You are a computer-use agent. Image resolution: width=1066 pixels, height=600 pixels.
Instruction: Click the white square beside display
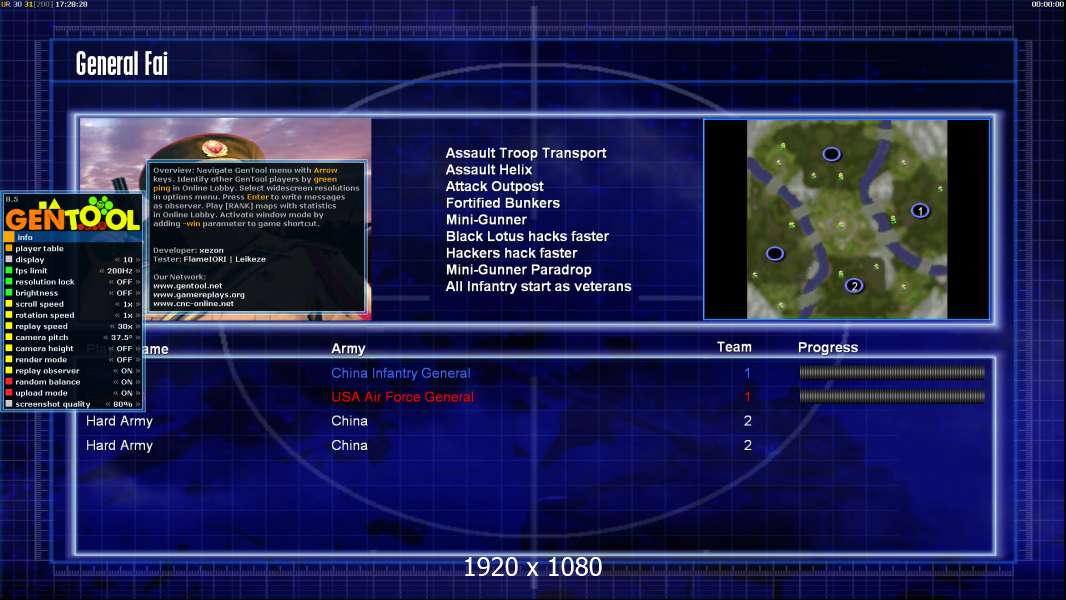point(9,260)
